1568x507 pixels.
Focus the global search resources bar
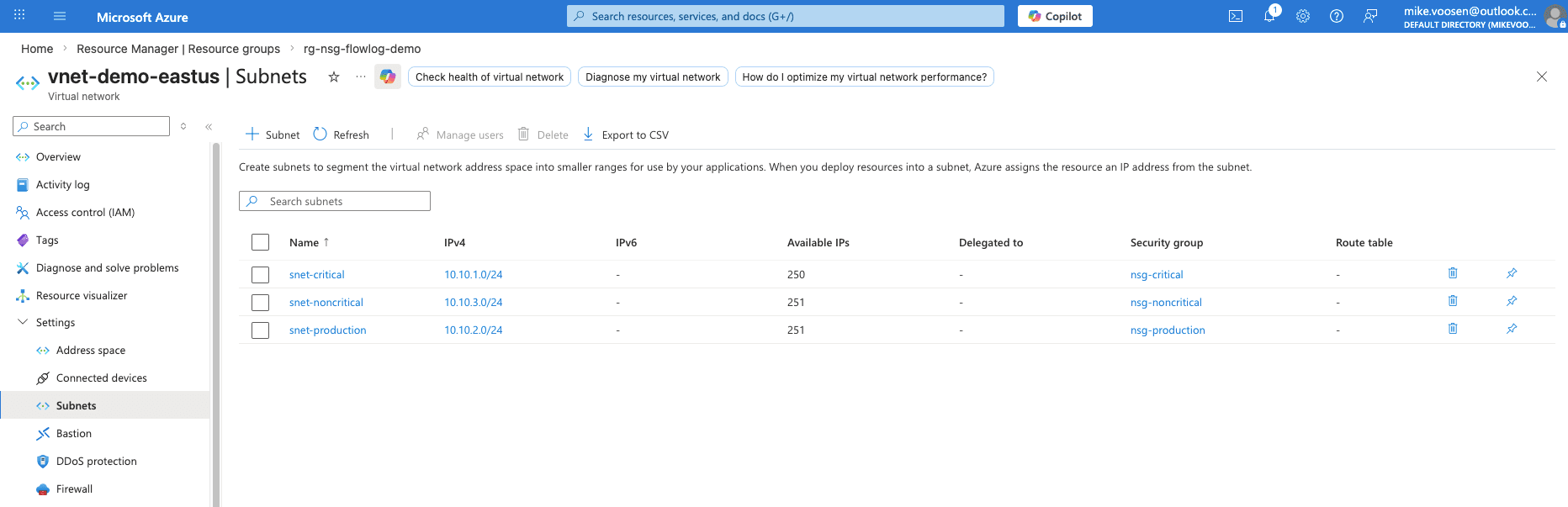pos(786,16)
